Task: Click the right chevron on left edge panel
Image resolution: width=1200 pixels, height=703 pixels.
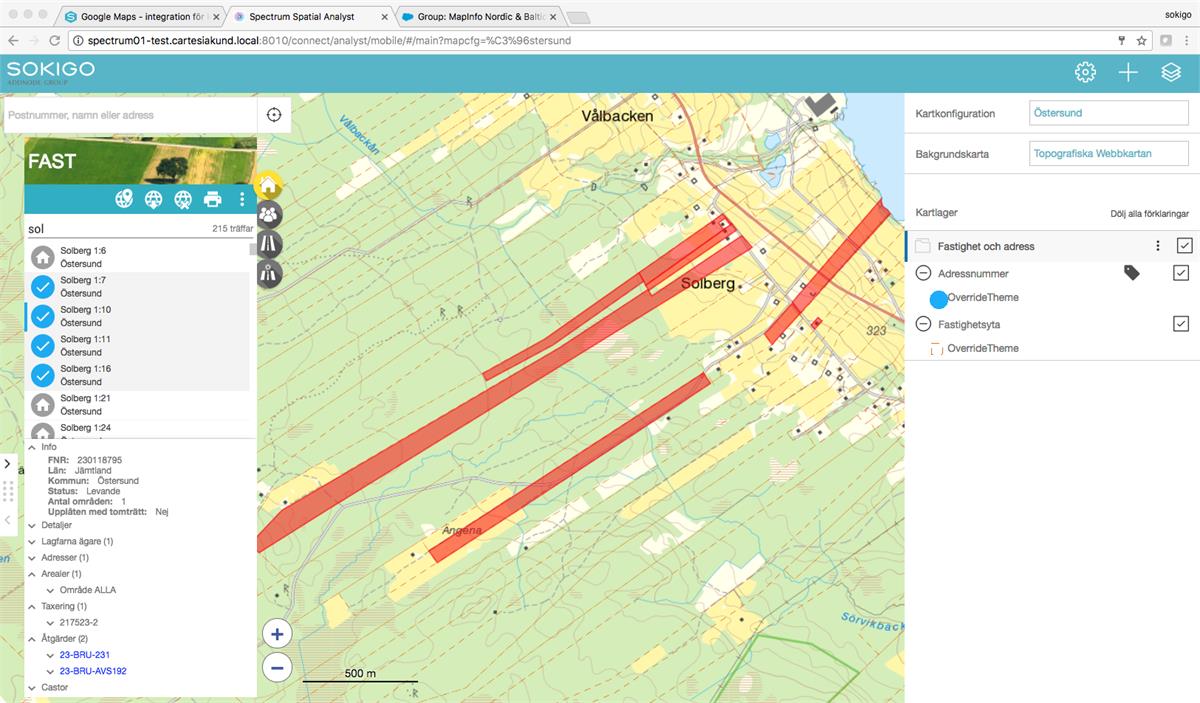Action: pyautogui.click(x=8, y=464)
